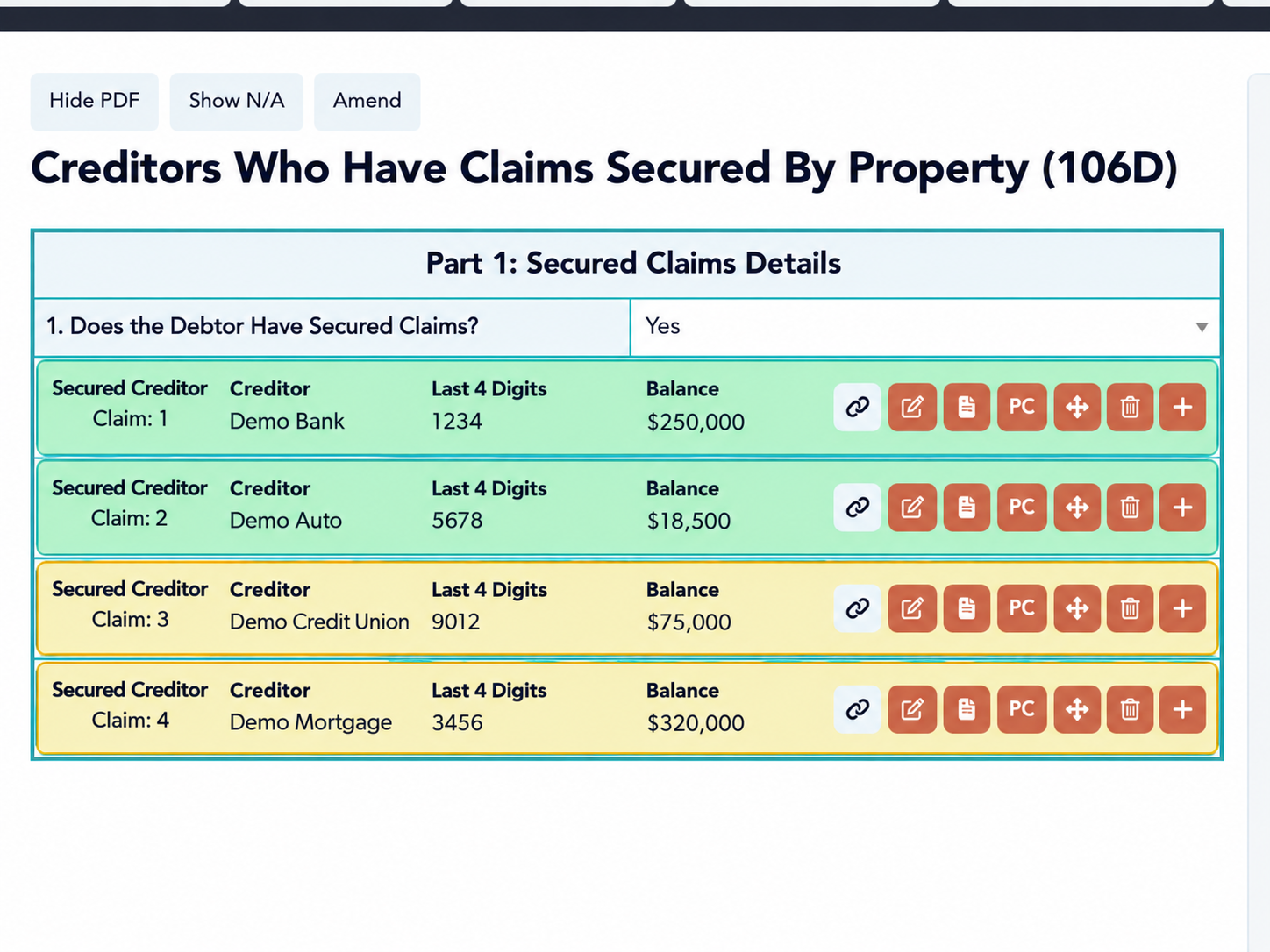Image resolution: width=1270 pixels, height=952 pixels.
Task: Add a claim after Demo Credit Union row
Action: [x=1182, y=608]
